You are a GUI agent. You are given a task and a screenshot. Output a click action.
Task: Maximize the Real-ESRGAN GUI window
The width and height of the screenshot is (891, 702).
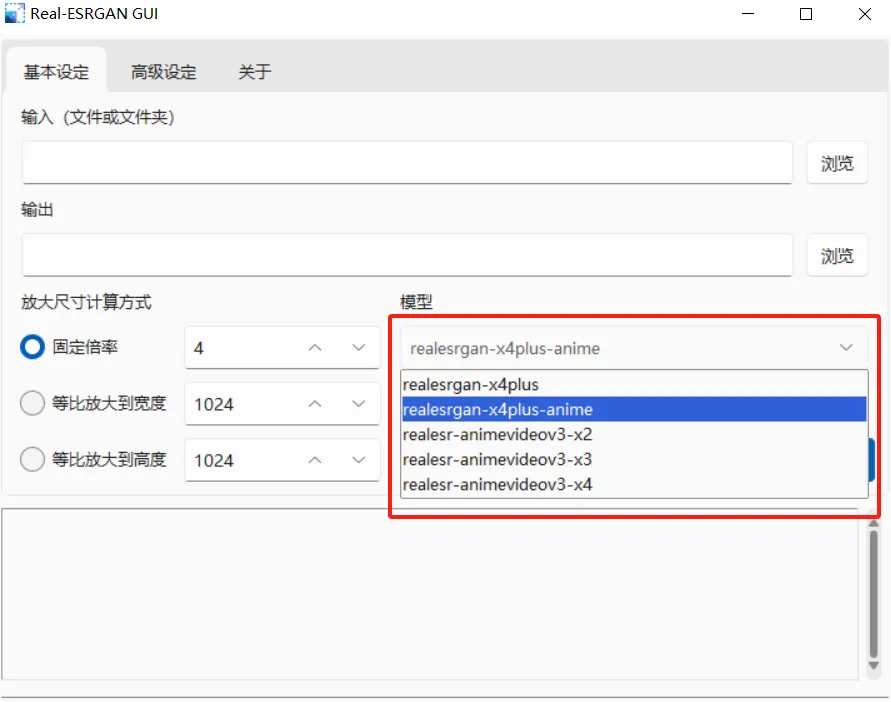click(x=806, y=14)
